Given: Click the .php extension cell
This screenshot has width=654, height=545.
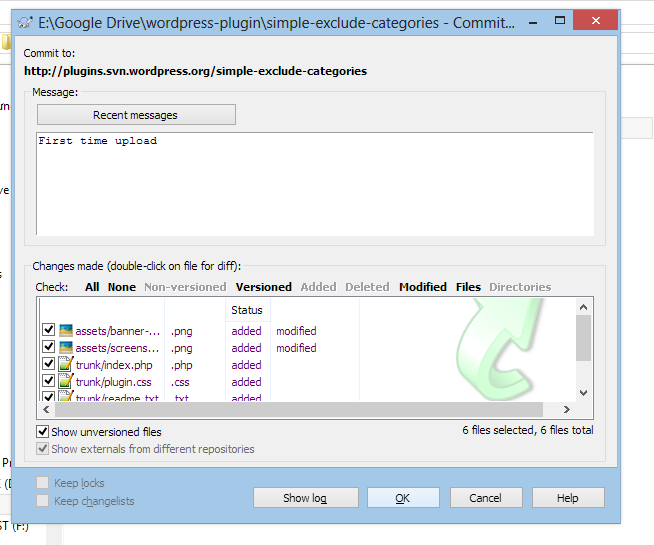Looking at the screenshot, I should point(181,365).
